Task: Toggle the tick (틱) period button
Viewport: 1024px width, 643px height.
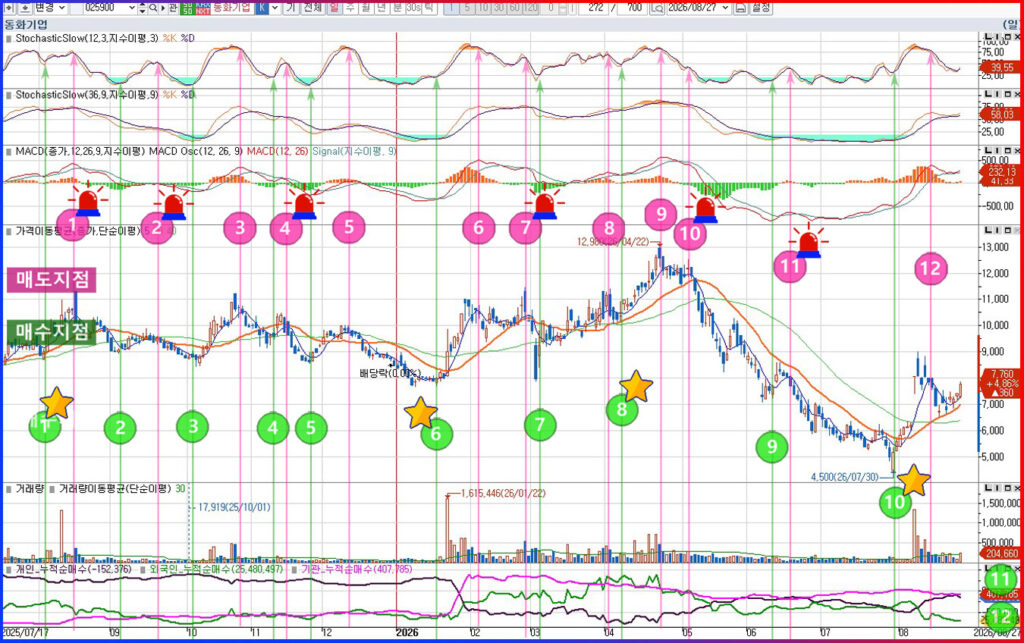Action: coord(428,8)
